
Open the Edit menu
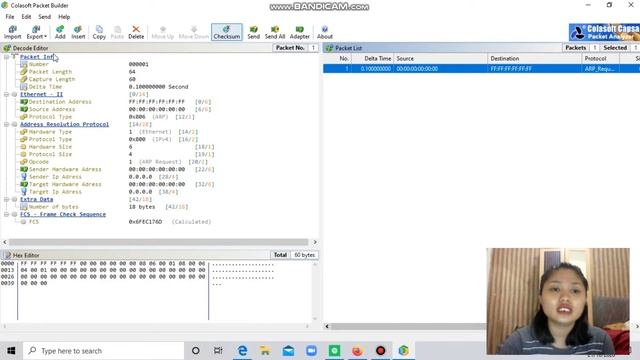coord(26,17)
